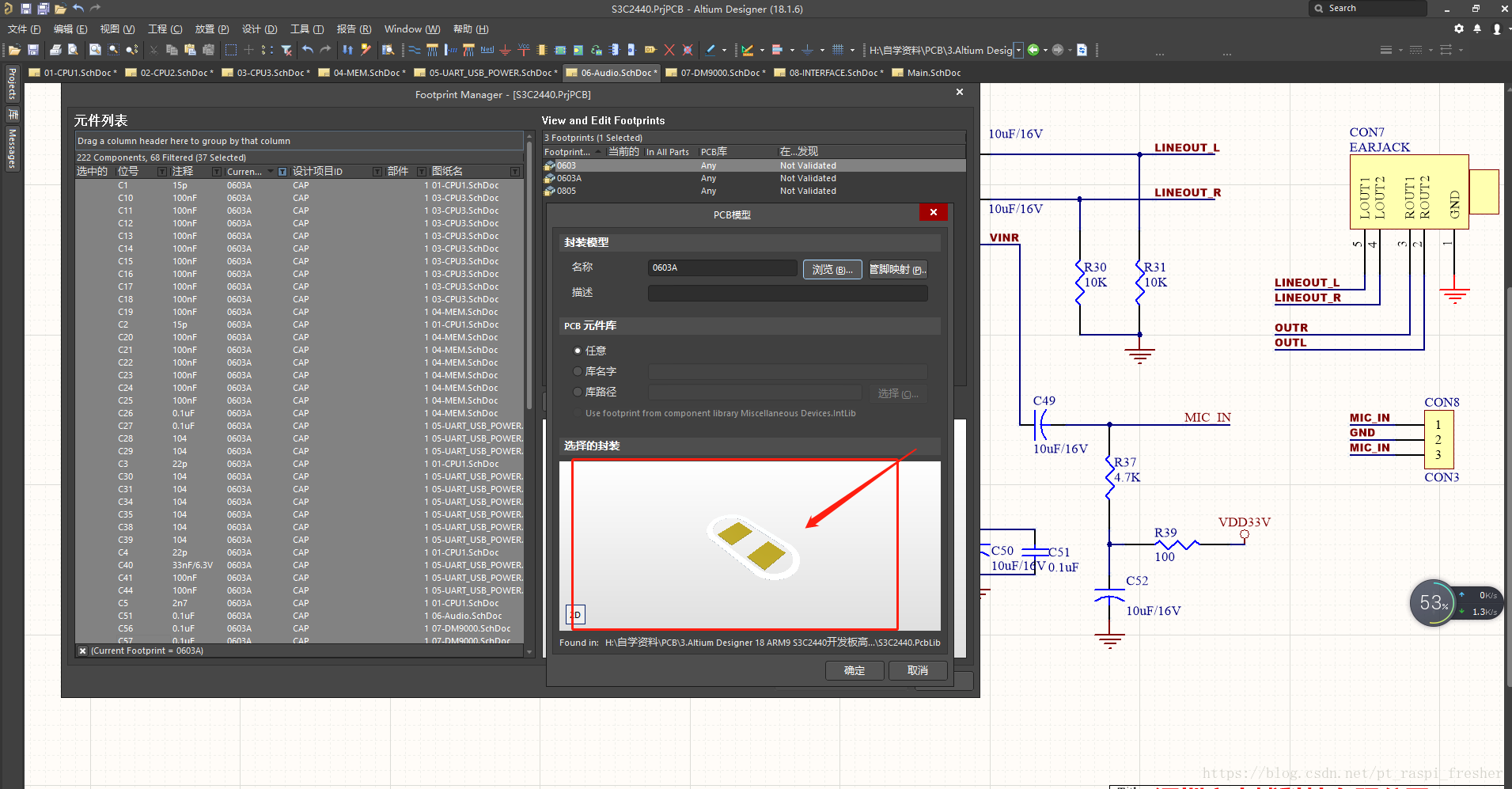Click the footprint 名称 input field
The height and width of the screenshot is (789, 1512).
[x=722, y=267]
